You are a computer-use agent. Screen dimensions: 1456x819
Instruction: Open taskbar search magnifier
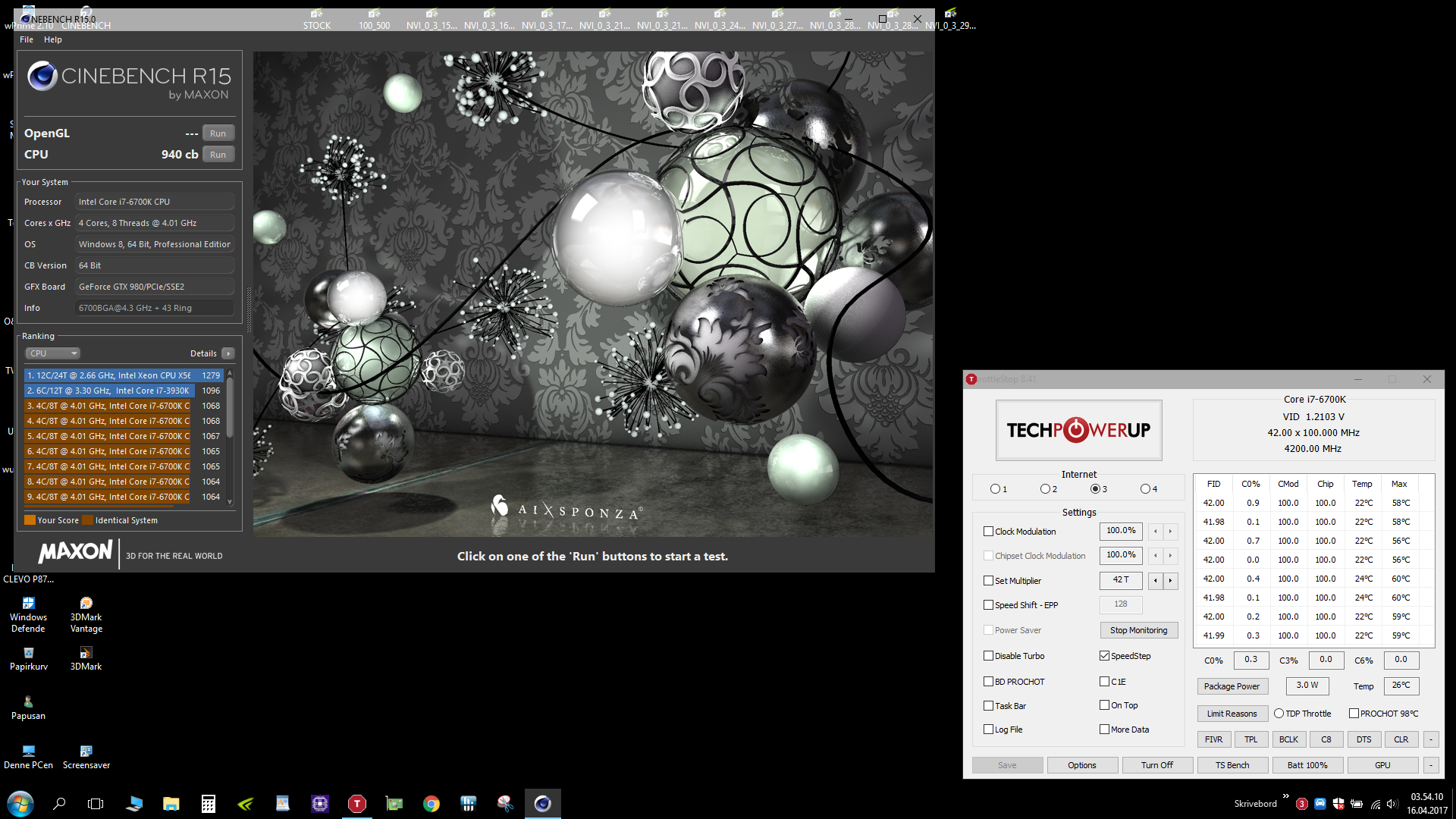[x=59, y=803]
